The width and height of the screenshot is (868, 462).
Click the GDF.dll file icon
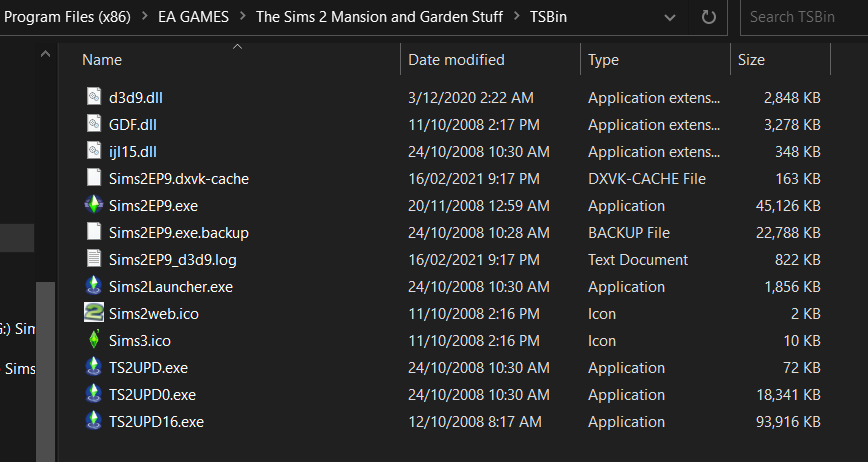(94, 125)
